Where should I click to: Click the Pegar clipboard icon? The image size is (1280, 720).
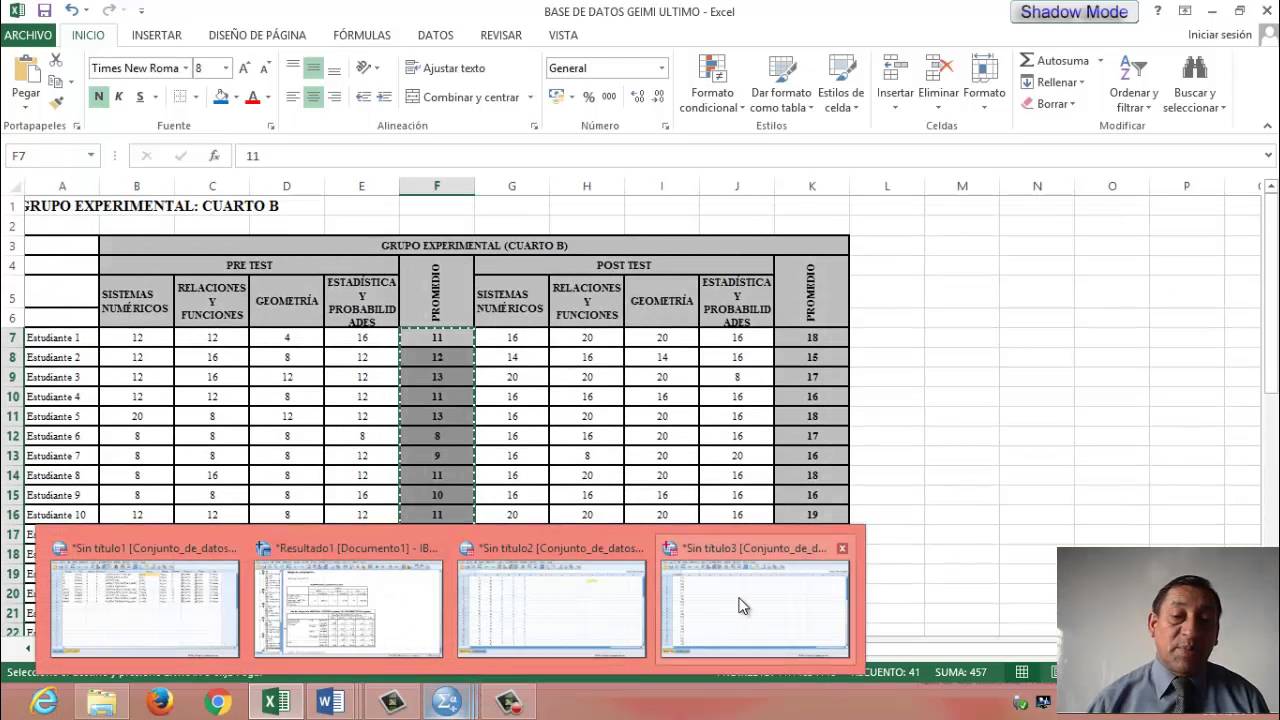pos(26,69)
